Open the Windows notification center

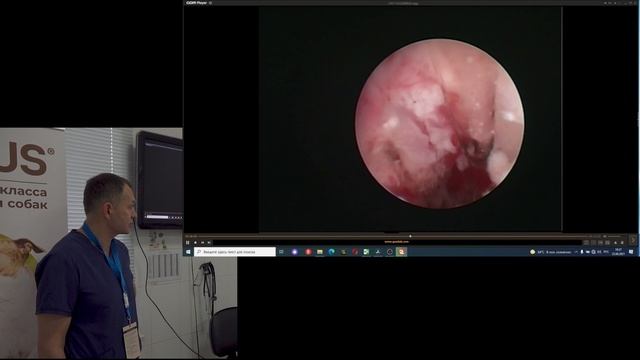(631, 252)
